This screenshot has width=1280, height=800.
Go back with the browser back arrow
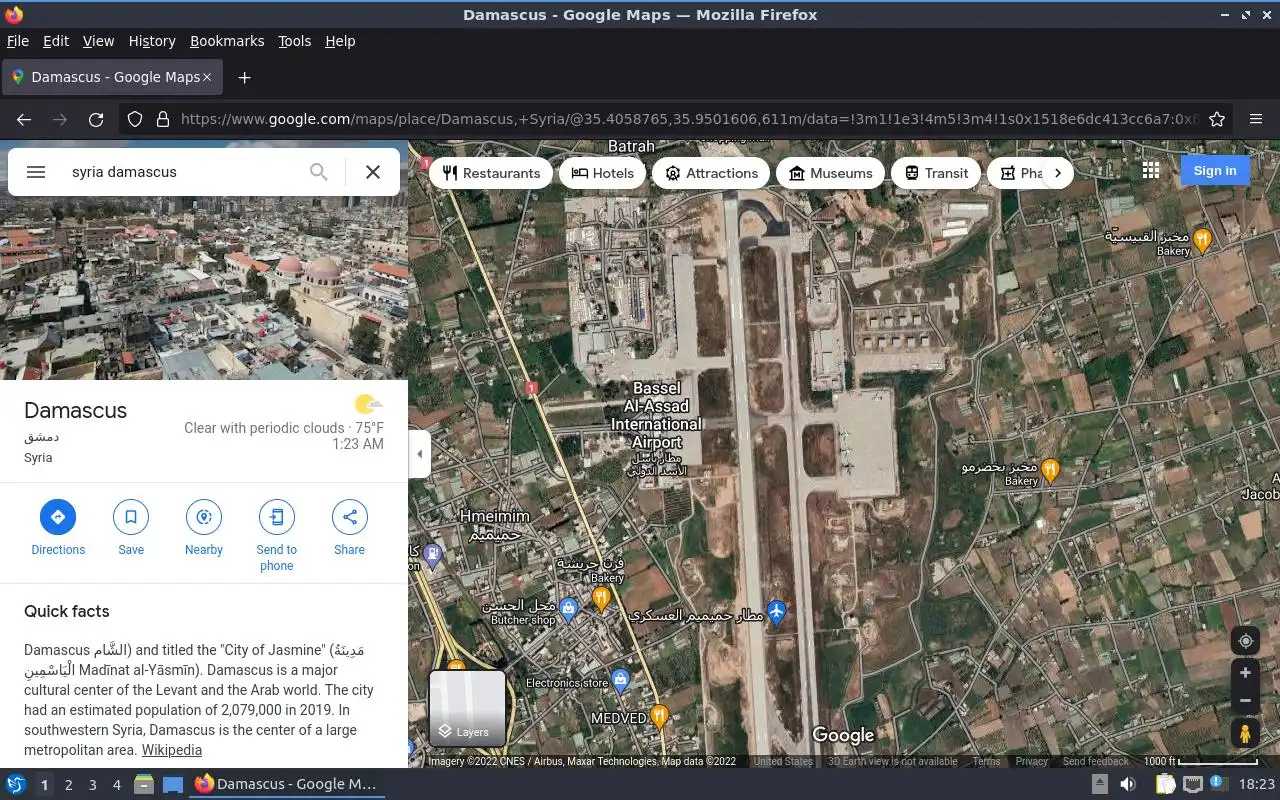[24, 119]
